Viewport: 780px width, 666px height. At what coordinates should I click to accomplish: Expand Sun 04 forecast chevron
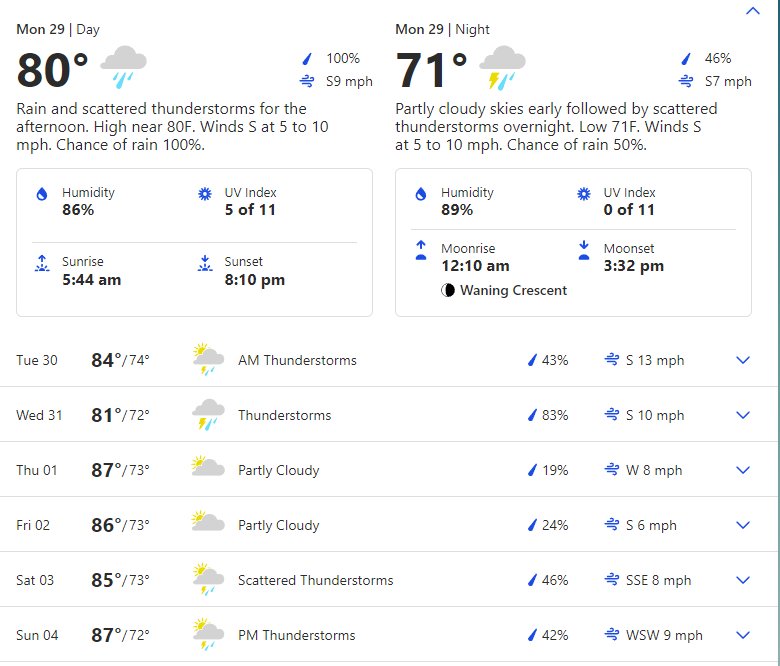[x=743, y=635]
